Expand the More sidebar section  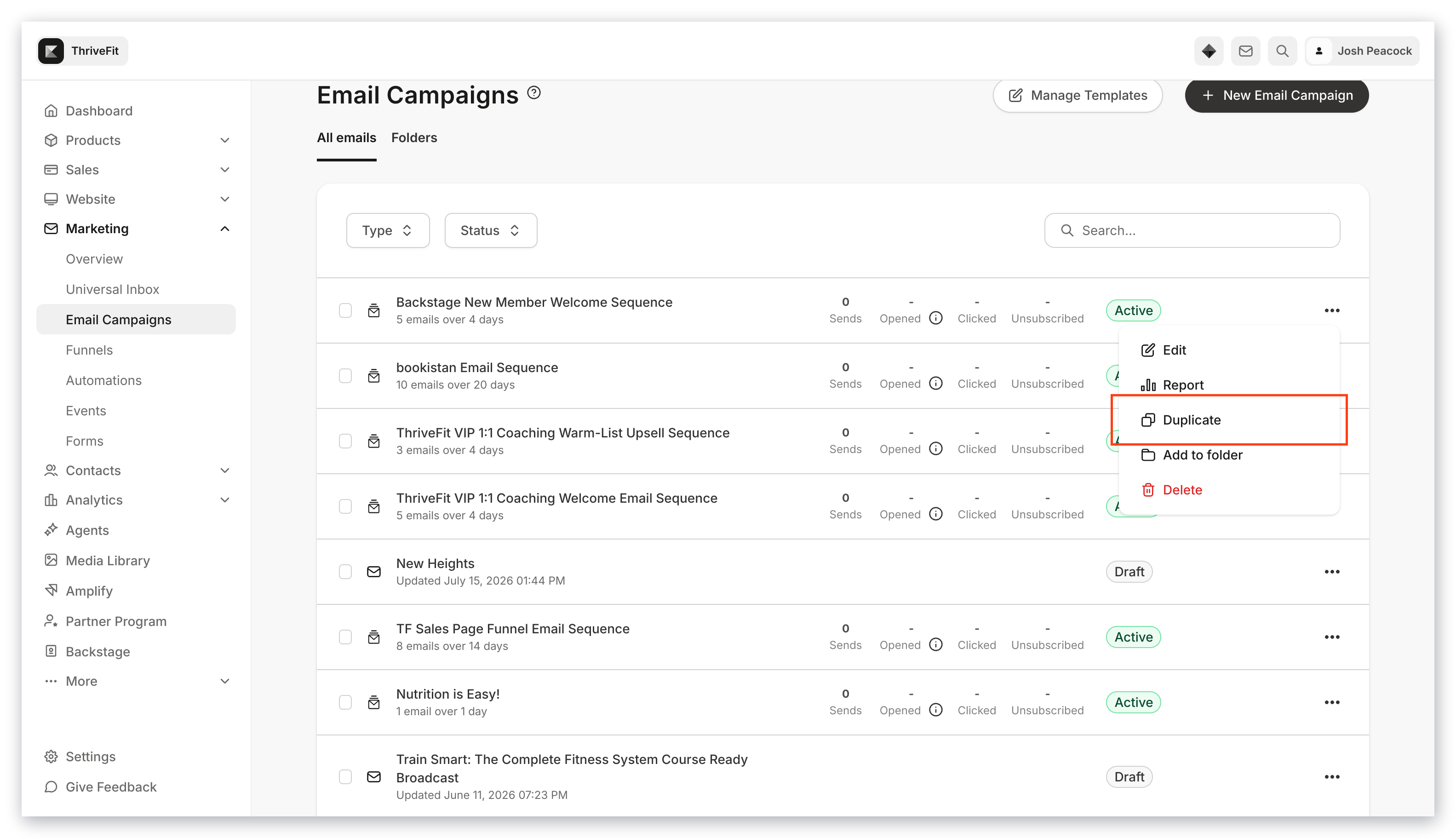click(224, 681)
